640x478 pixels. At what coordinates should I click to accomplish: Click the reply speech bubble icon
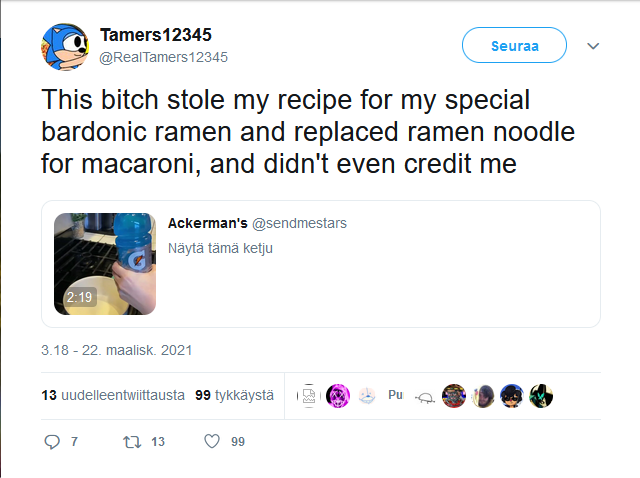tap(53, 441)
